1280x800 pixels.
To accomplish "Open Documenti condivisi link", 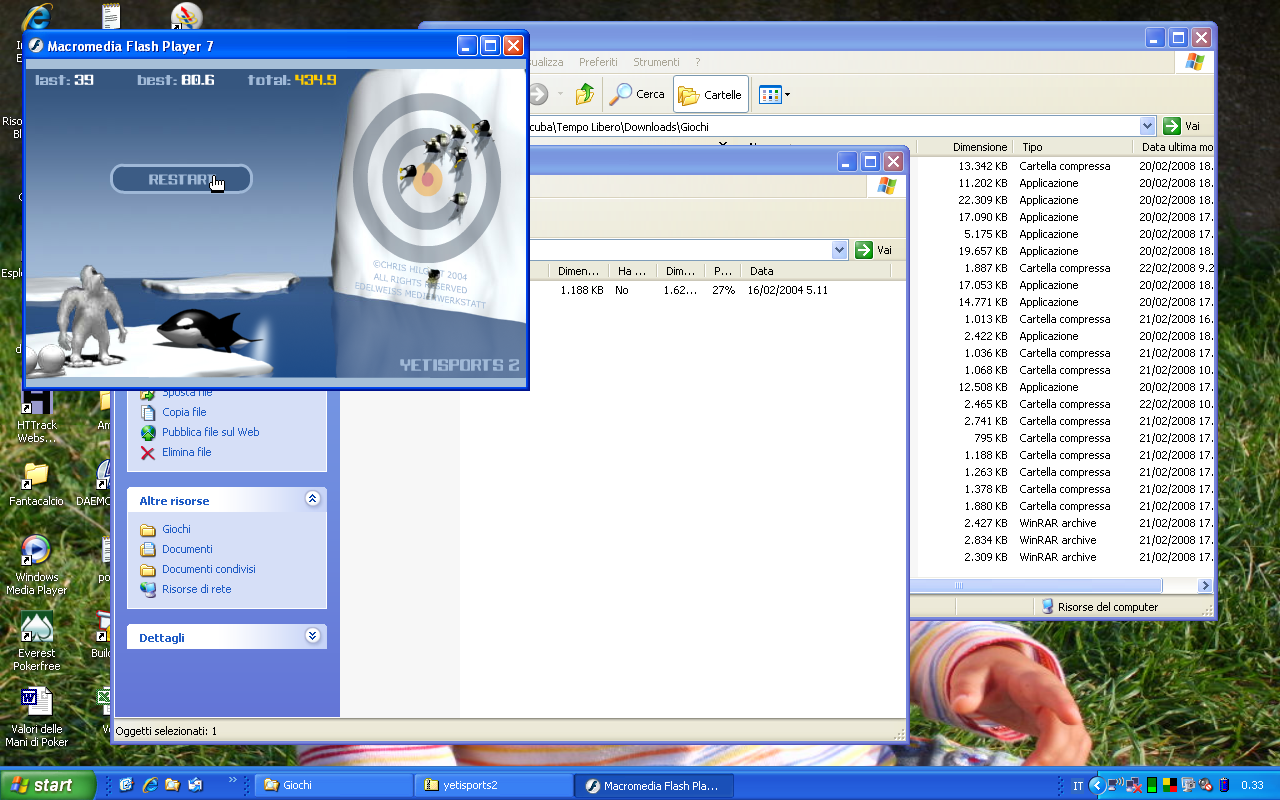I will pos(209,569).
